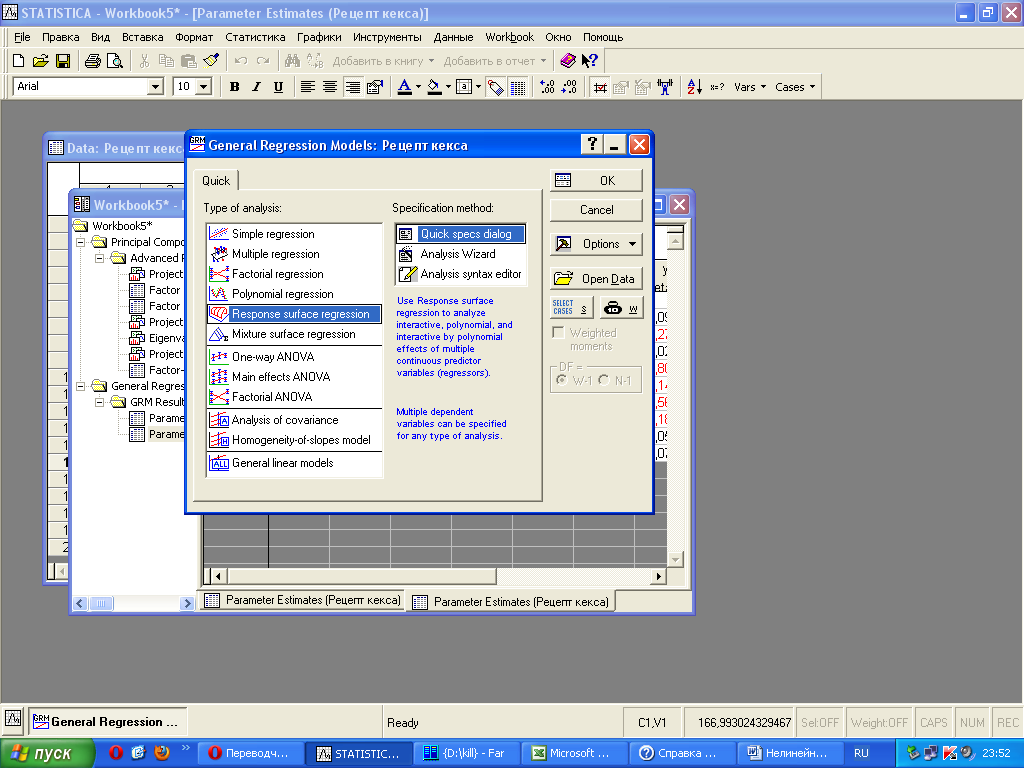This screenshot has height=768, width=1024.
Task: Click the Find binoculars icon
Action: pos(292,61)
